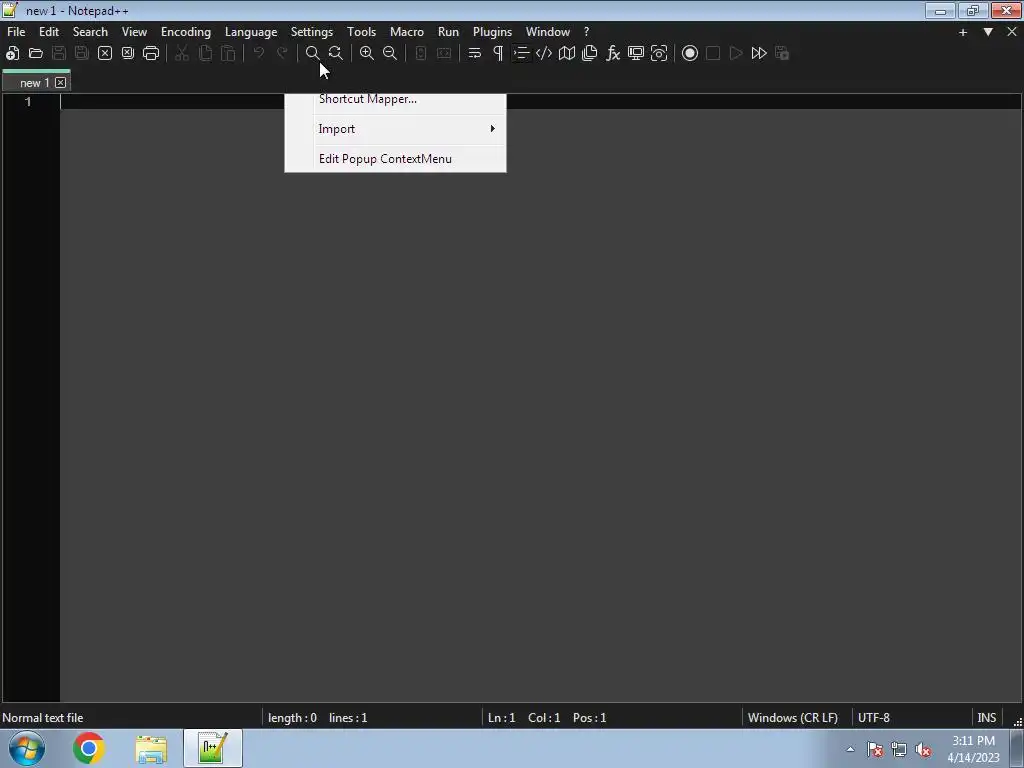The width and height of the screenshot is (1024, 768).
Task: Open Replace via the toolbar icon
Action: (336, 54)
